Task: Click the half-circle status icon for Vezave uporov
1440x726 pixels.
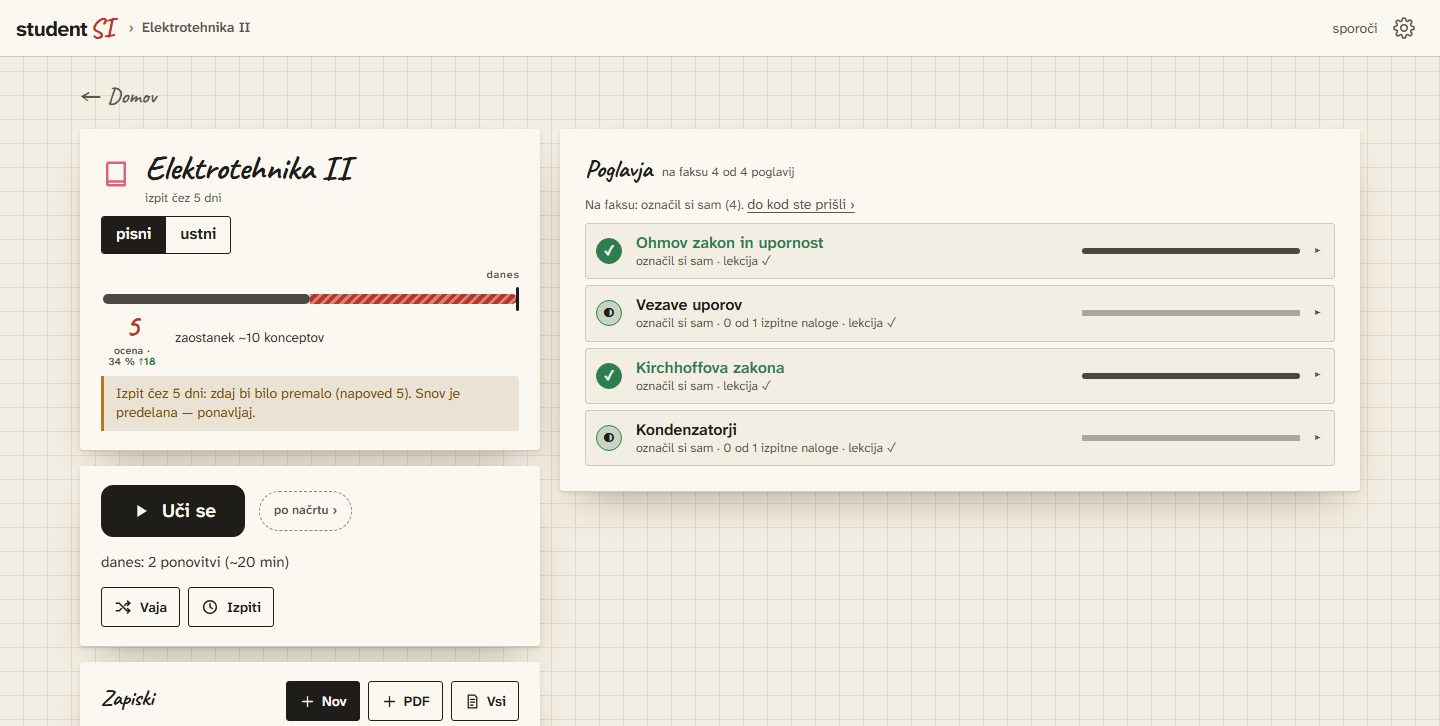Action: pyautogui.click(x=609, y=313)
